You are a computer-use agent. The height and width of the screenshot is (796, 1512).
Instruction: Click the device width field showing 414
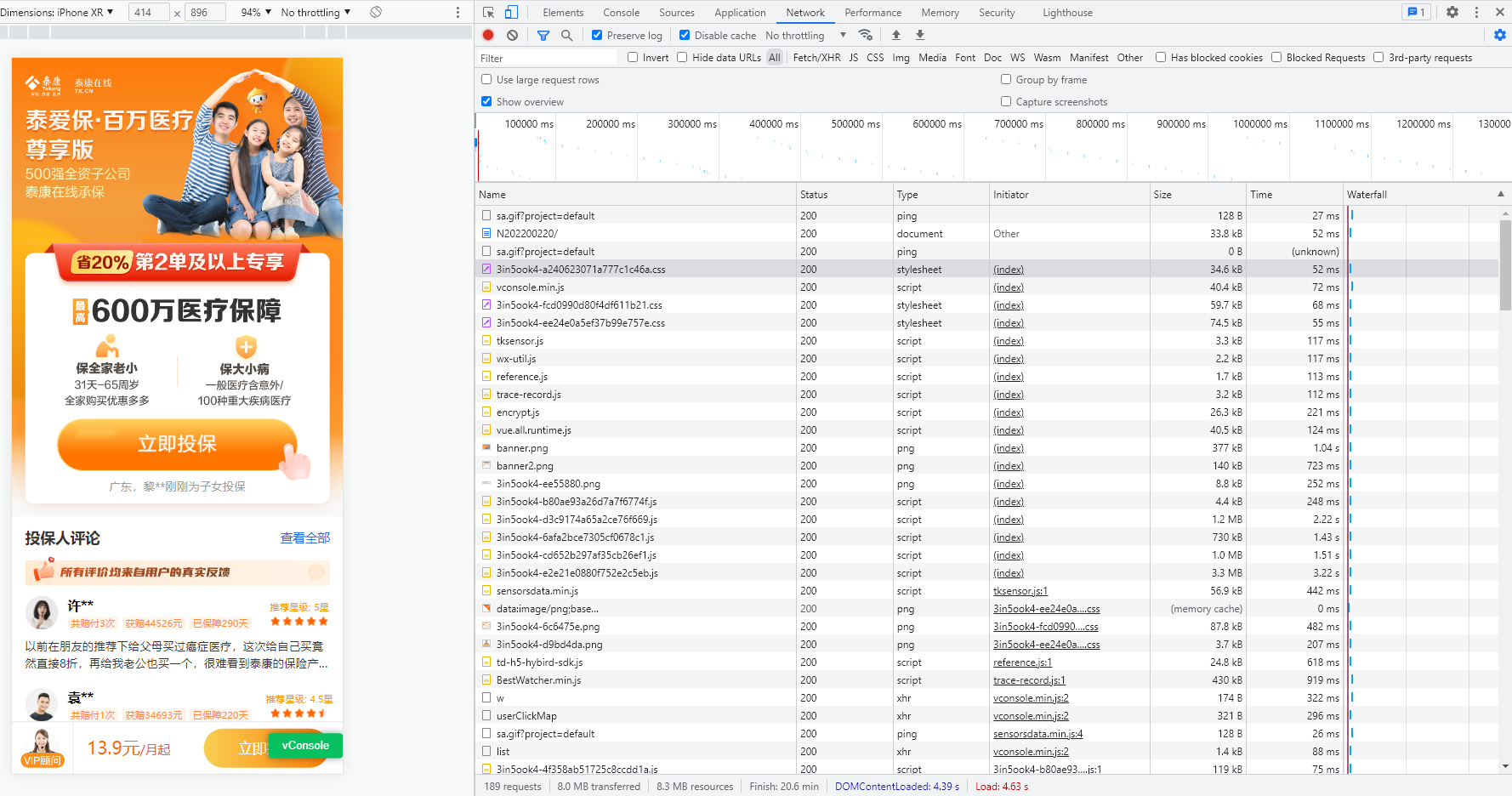tap(148, 12)
